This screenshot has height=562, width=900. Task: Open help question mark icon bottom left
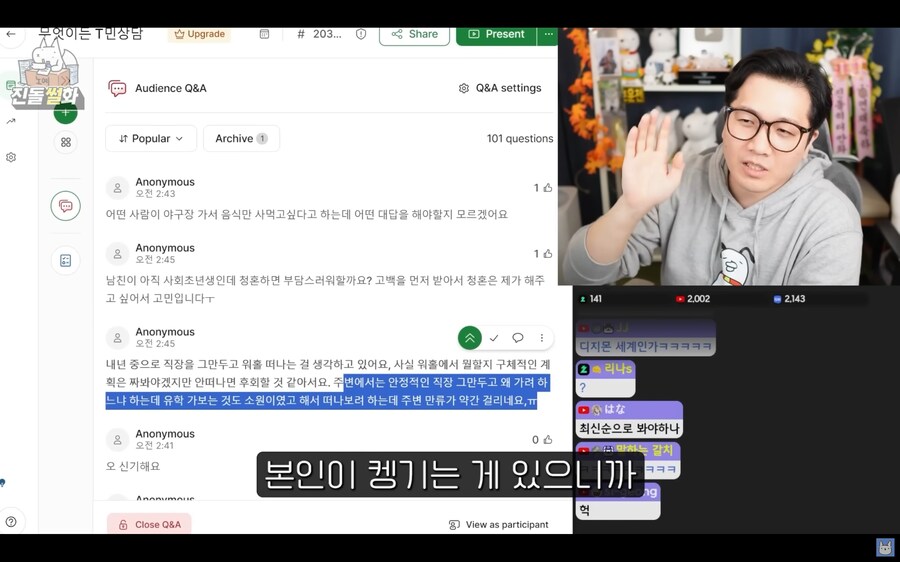(x=11, y=522)
